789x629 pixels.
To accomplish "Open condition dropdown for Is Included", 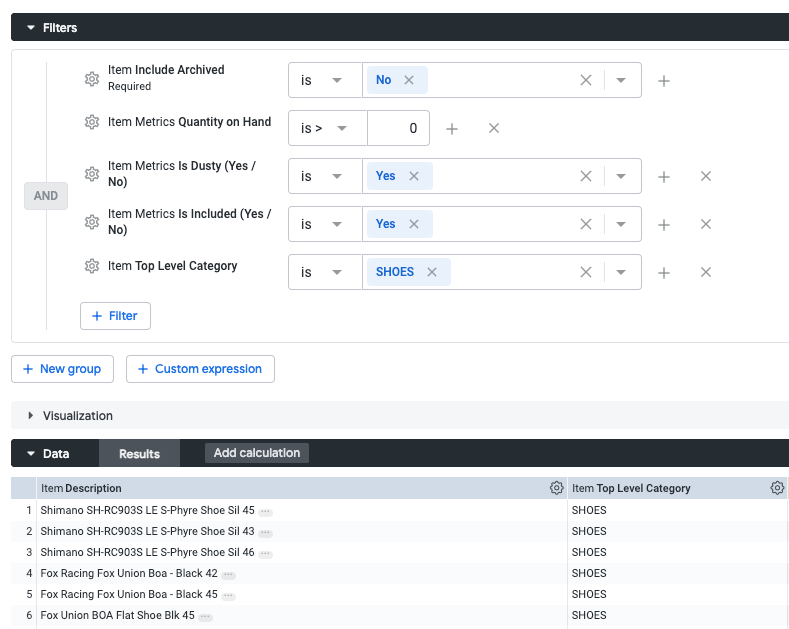I will 325,224.
